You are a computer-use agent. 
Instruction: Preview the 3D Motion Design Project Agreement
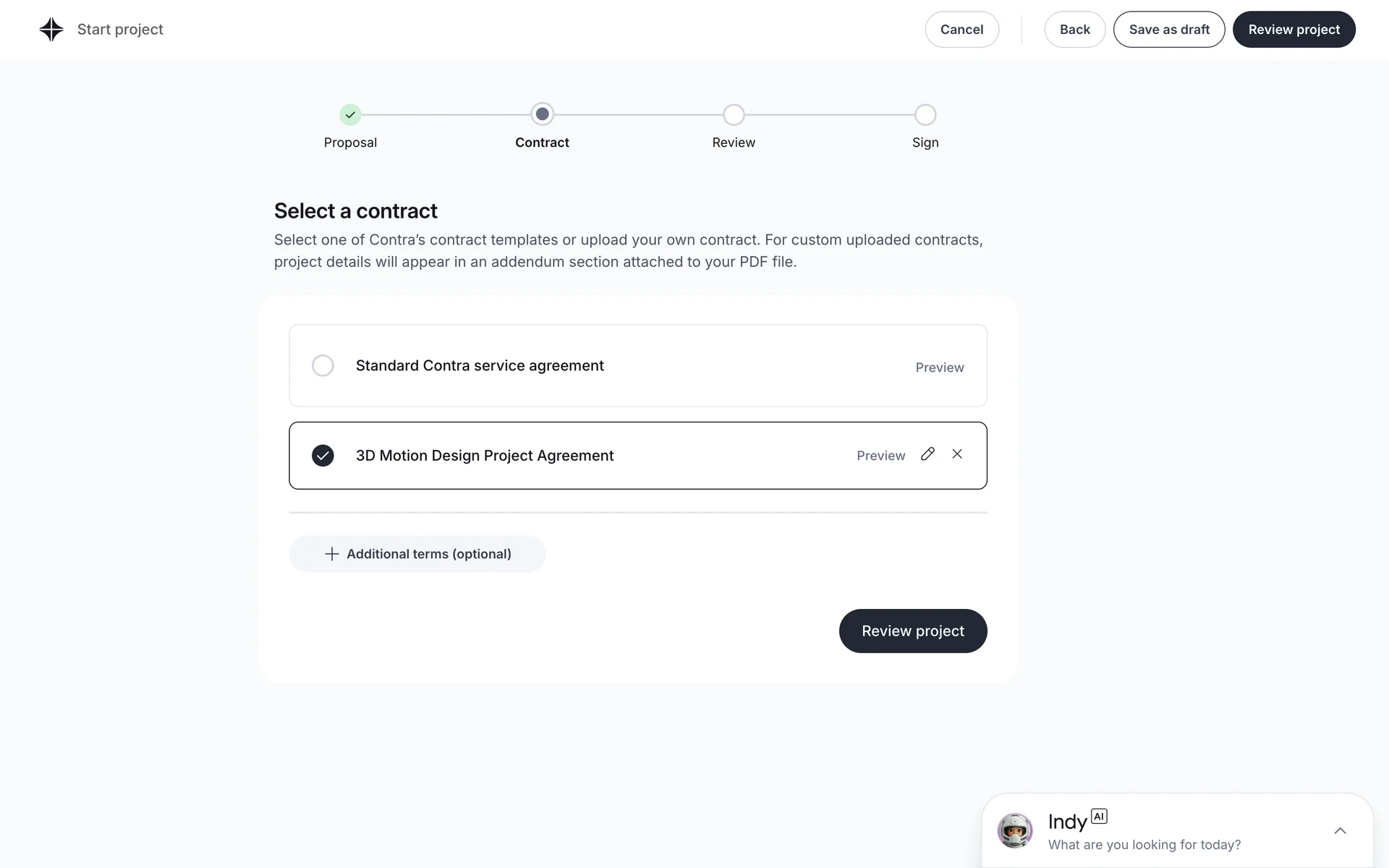click(880, 456)
